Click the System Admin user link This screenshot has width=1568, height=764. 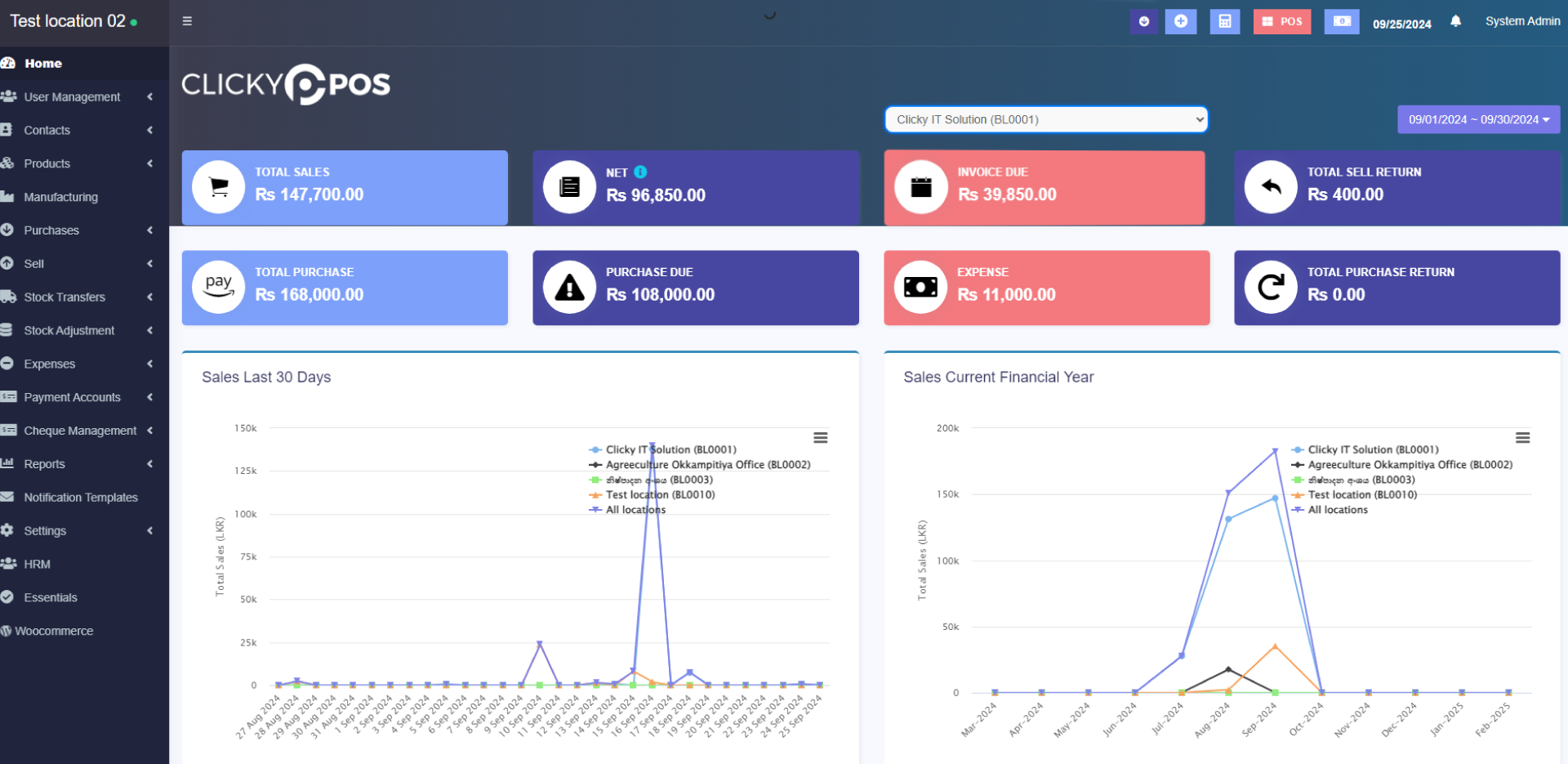(x=1522, y=21)
